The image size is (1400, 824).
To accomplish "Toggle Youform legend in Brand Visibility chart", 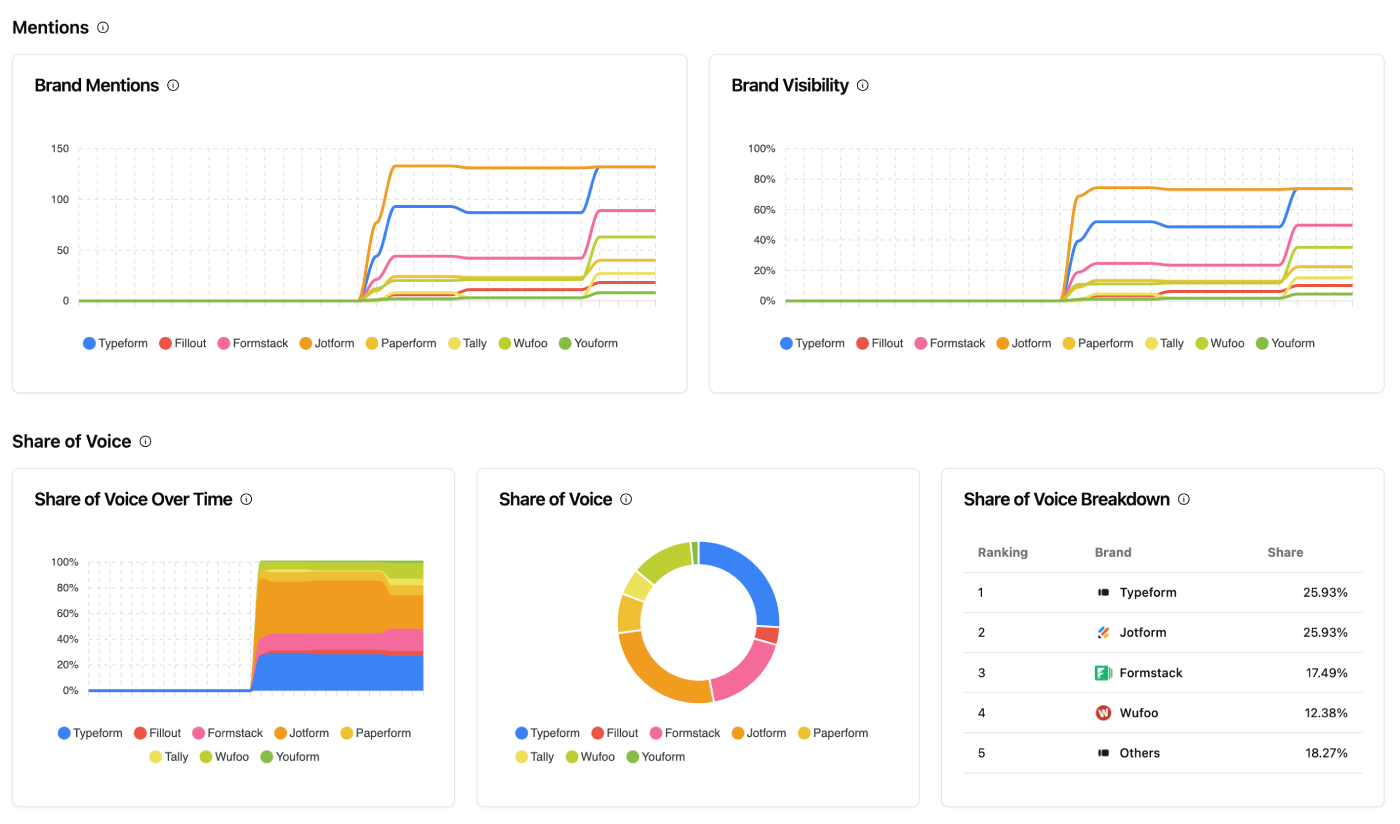I will coord(1285,344).
